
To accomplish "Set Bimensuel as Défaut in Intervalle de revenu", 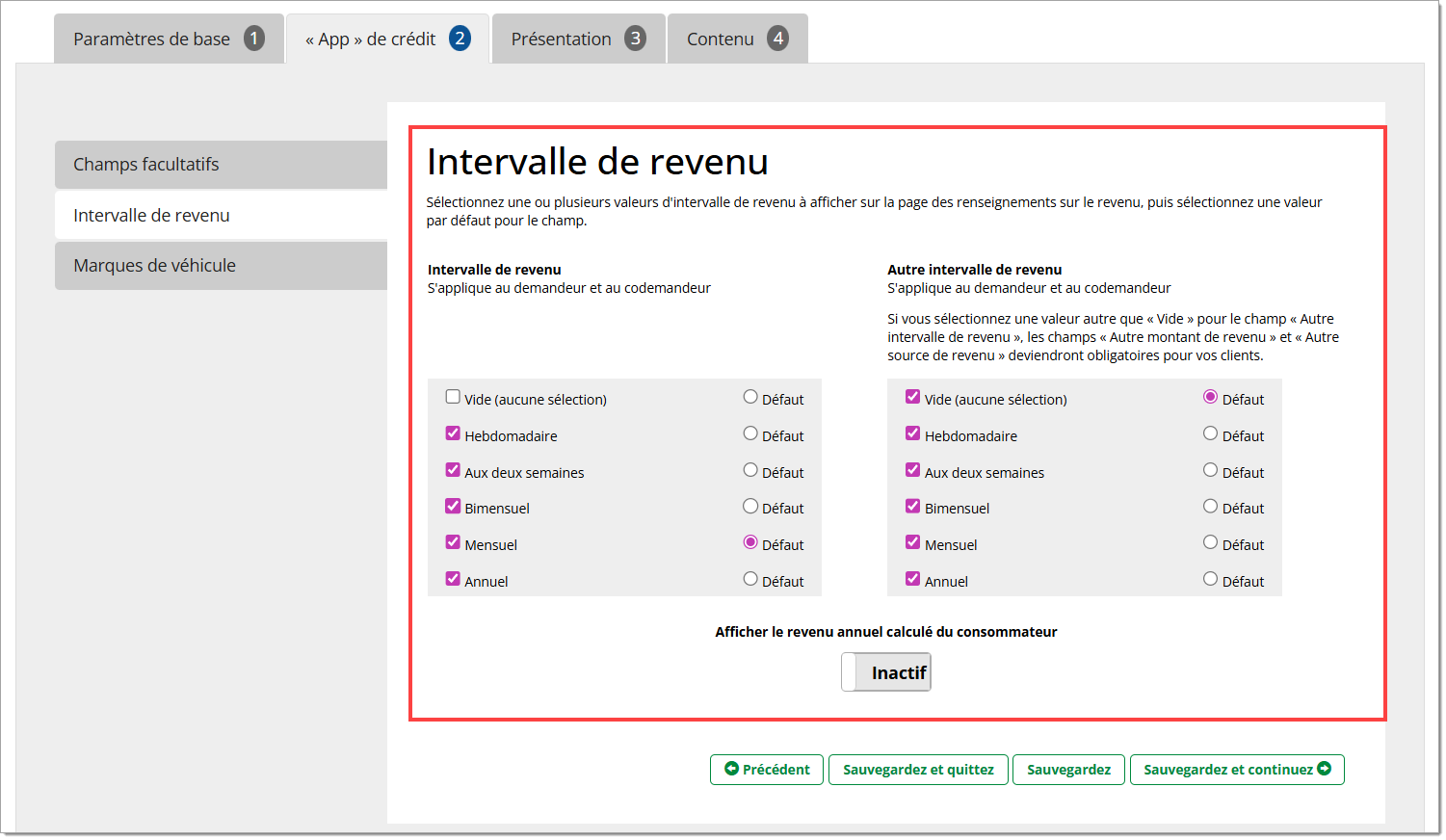I will tap(750, 506).
